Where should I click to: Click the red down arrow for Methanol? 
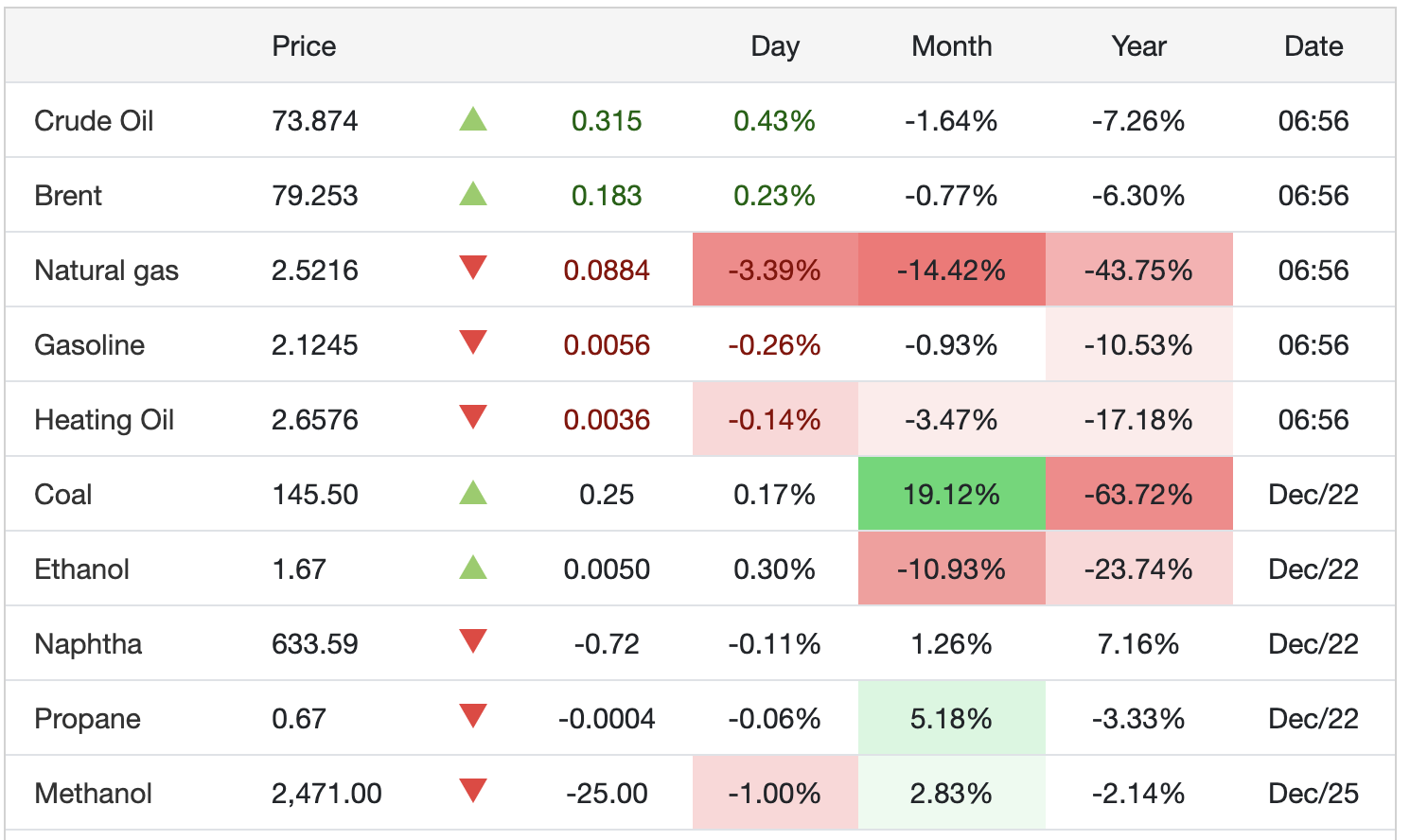pos(473,791)
